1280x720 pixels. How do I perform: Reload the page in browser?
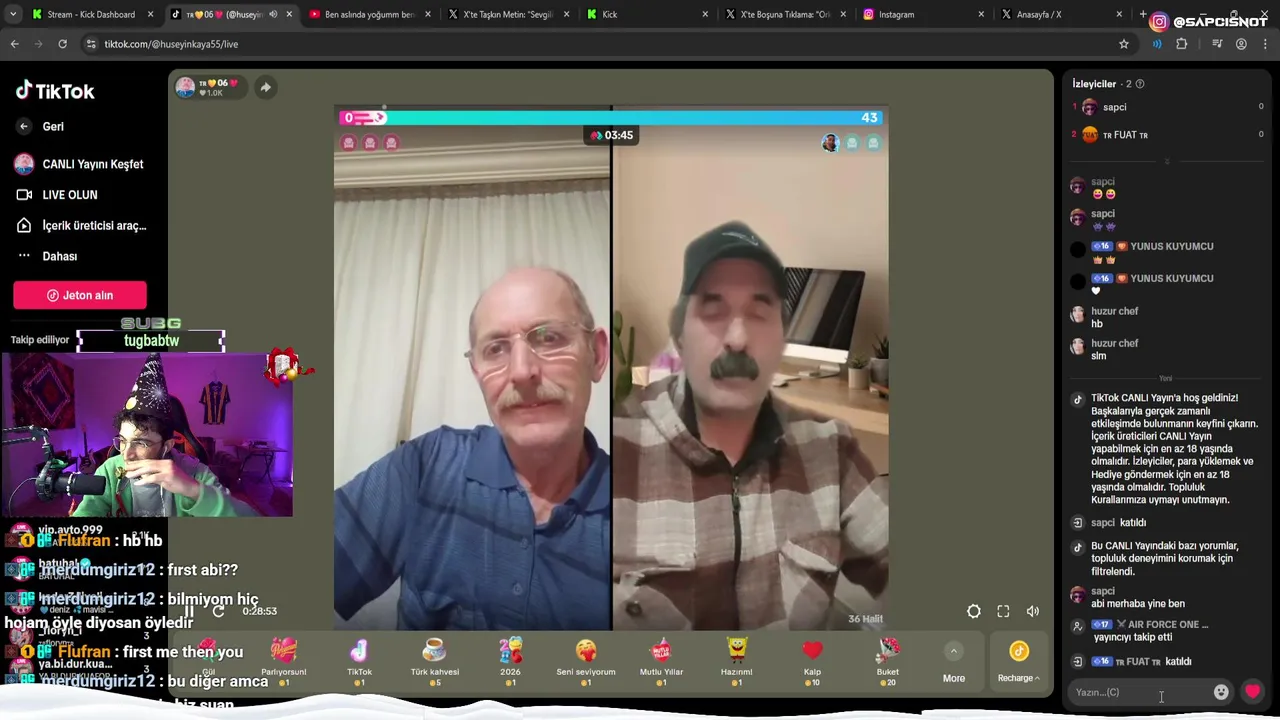pyautogui.click(x=62, y=44)
